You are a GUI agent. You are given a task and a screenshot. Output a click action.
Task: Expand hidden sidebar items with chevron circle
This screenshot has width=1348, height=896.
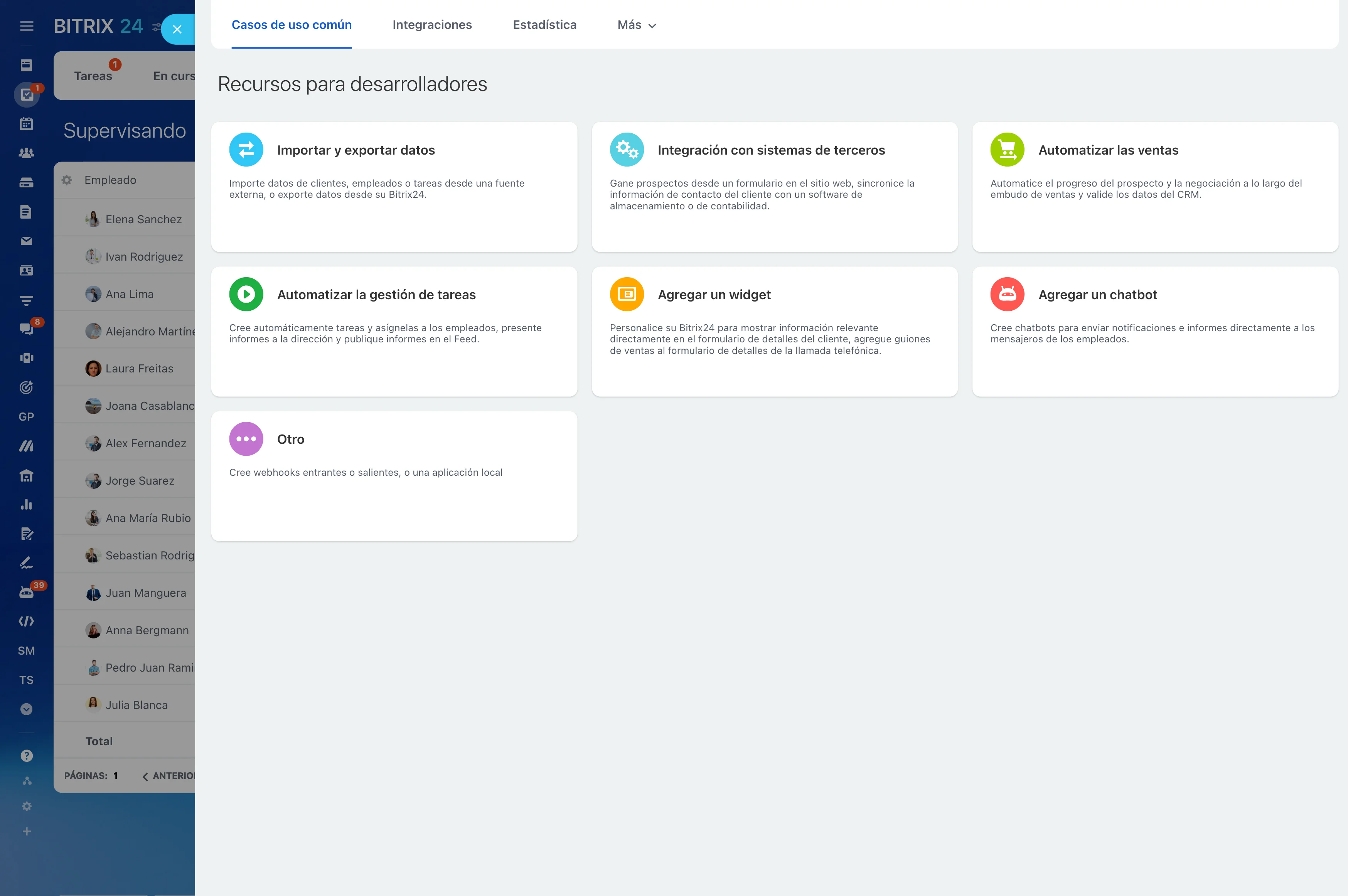[x=26, y=709]
